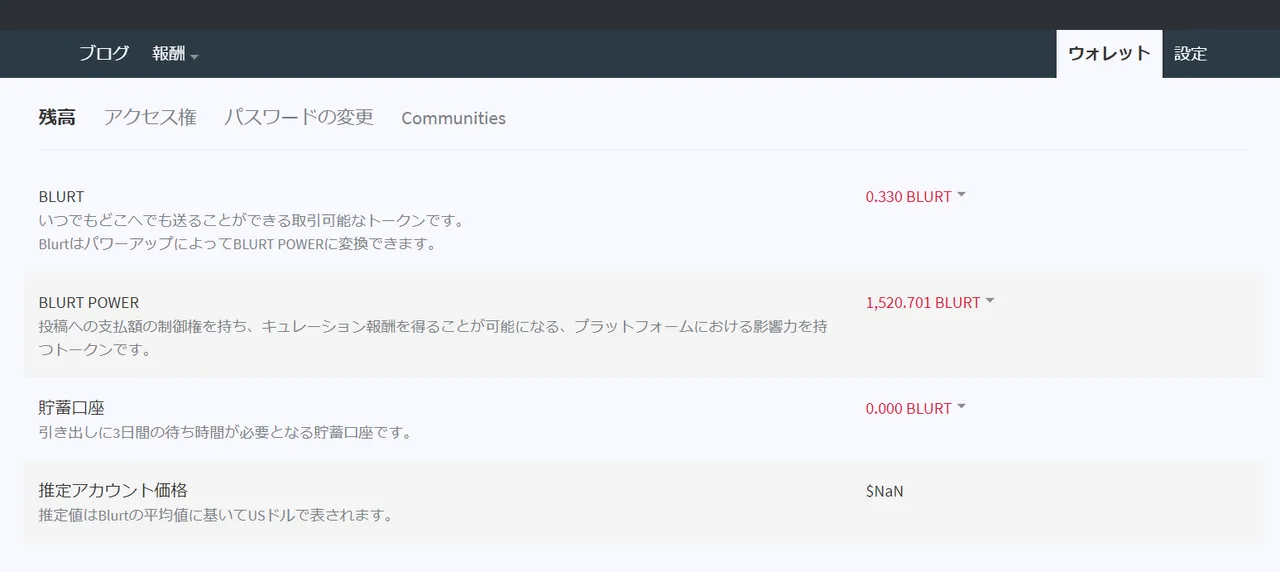Open the Communities link
Viewport: 1280px width, 572px height.
coord(453,118)
